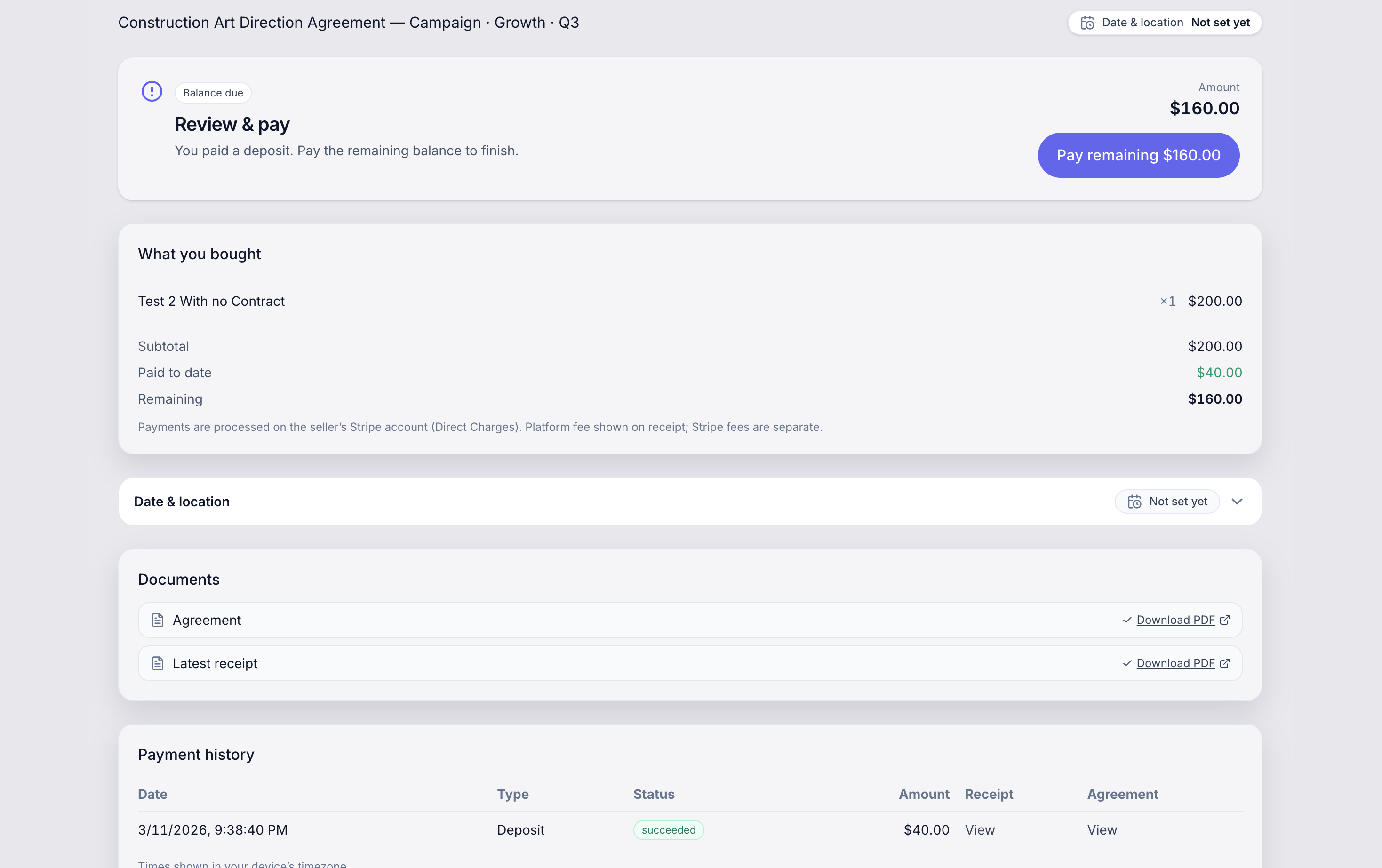Click the succeeded status badge
Image resolution: width=1382 pixels, height=868 pixels.
(x=669, y=830)
